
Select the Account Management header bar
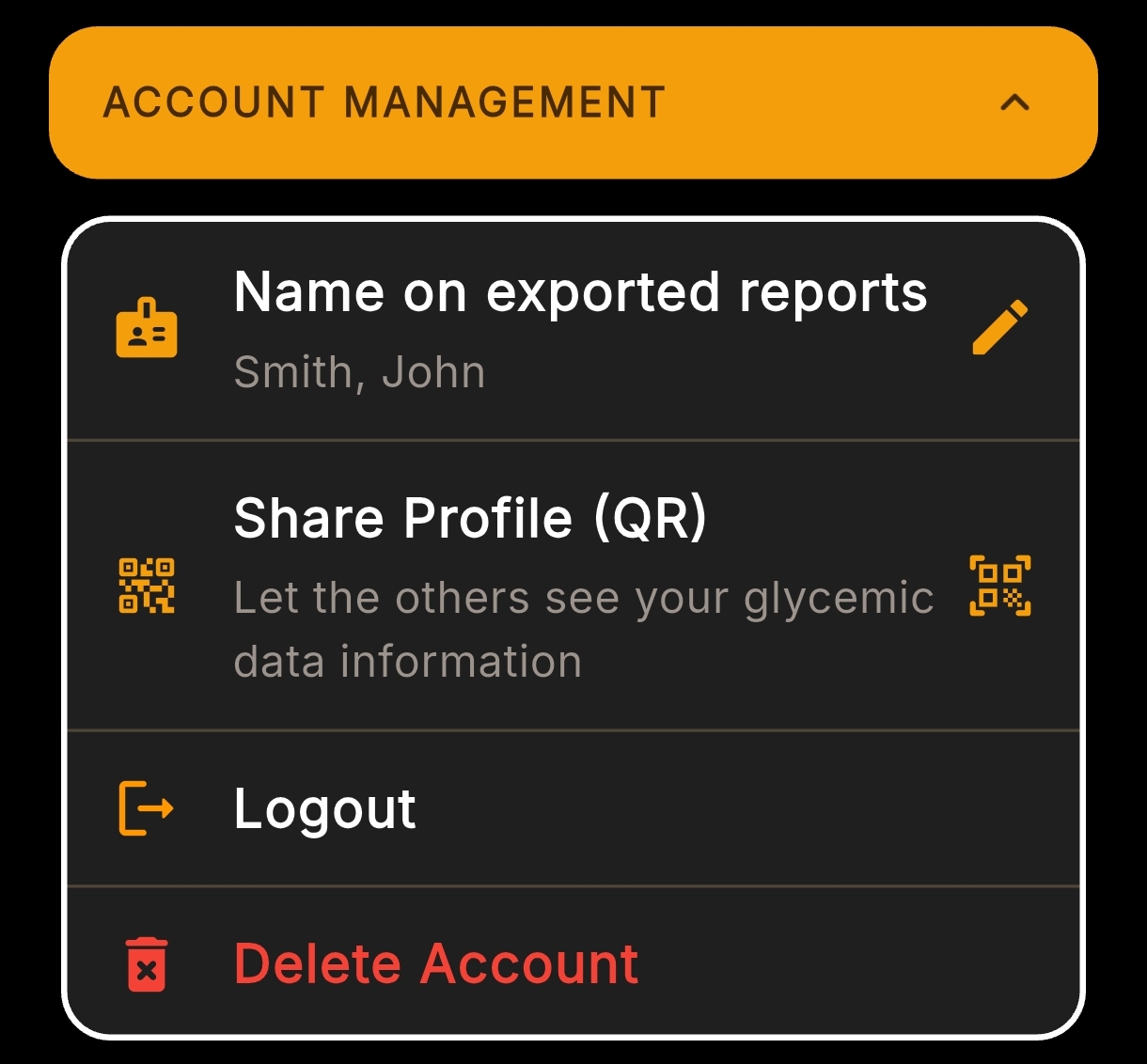point(385,102)
